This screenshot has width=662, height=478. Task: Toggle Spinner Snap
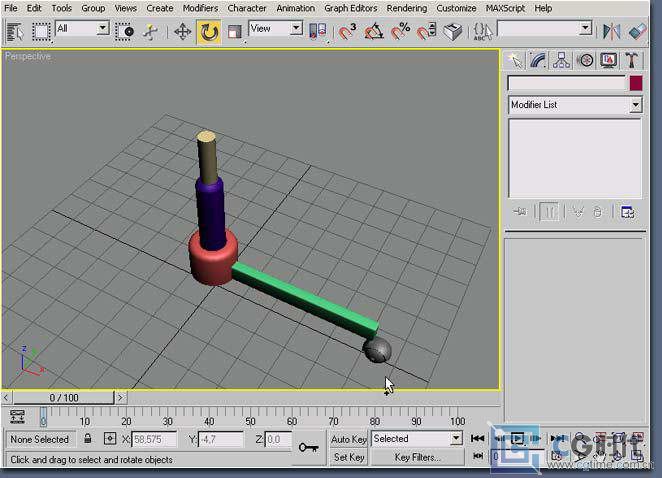[x=426, y=32]
